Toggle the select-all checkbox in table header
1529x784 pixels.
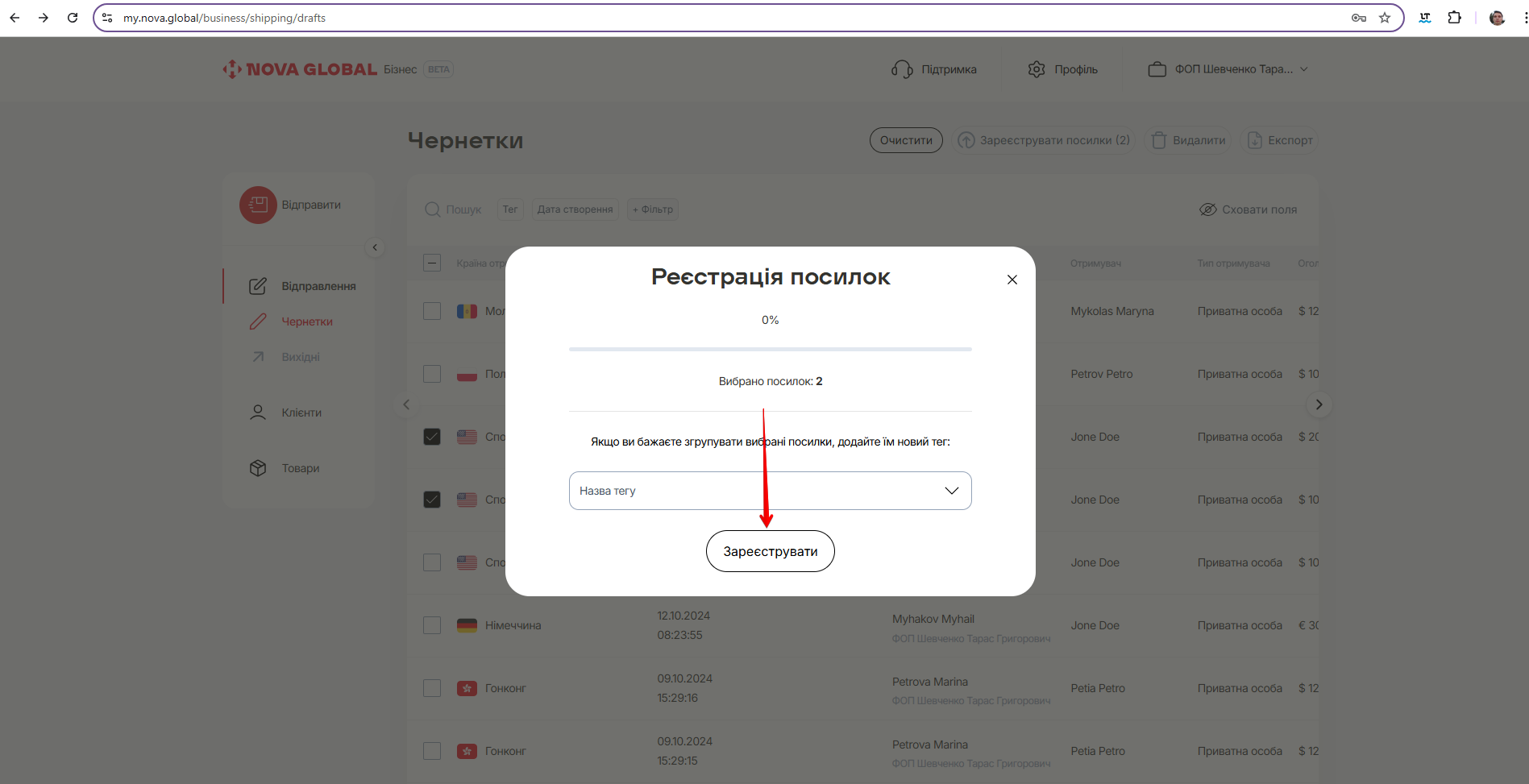pos(432,263)
